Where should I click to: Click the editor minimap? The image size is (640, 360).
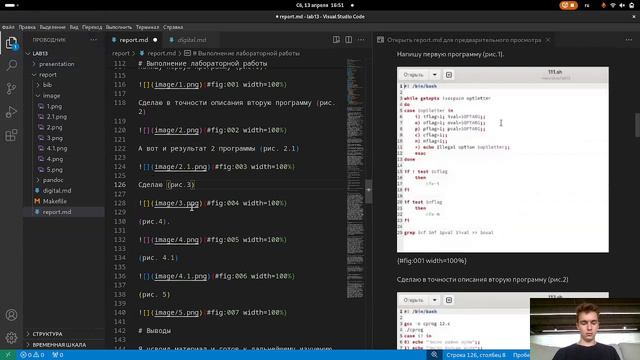(x=355, y=180)
